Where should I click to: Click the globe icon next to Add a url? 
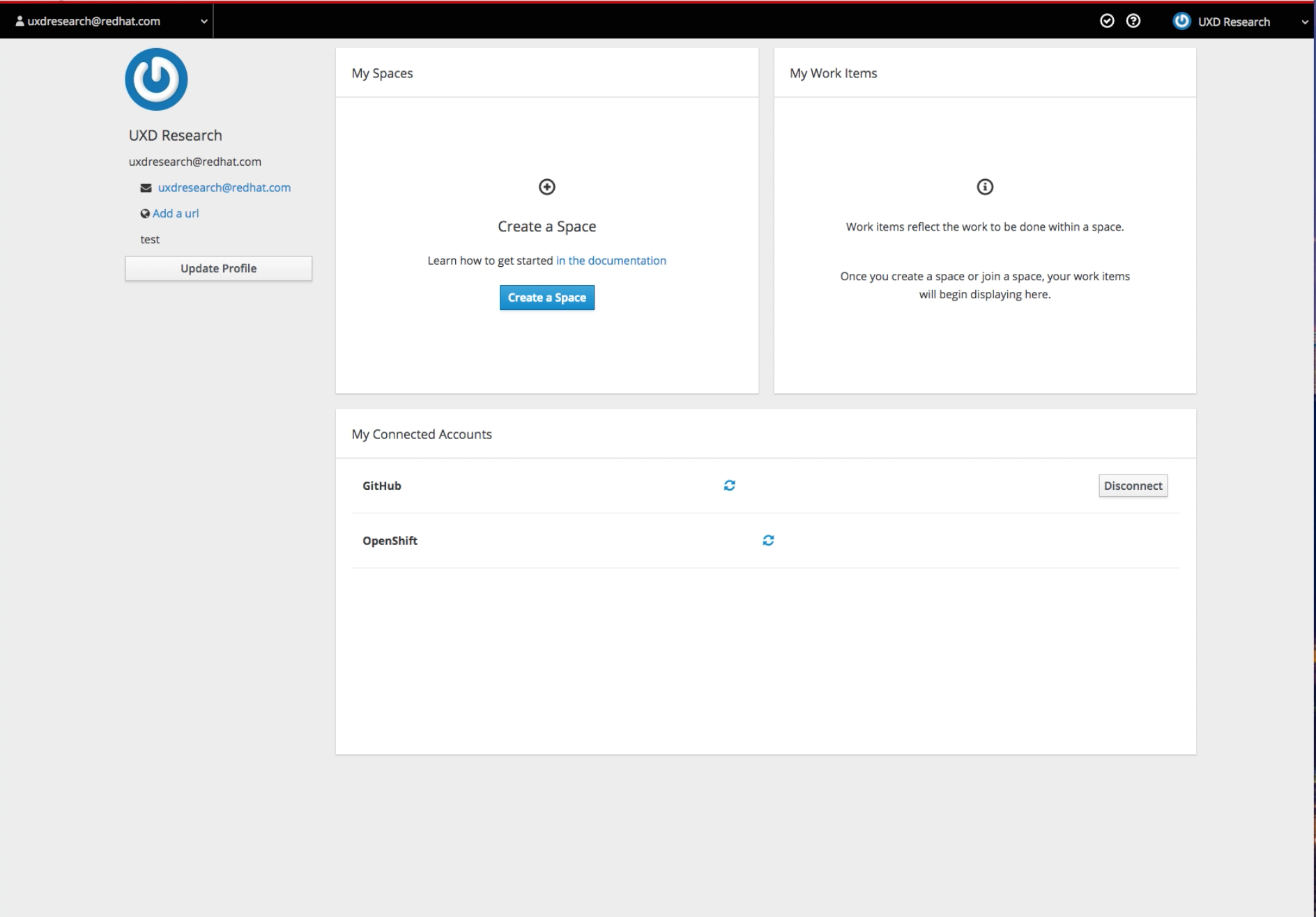pyautogui.click(x=144, y=213)
